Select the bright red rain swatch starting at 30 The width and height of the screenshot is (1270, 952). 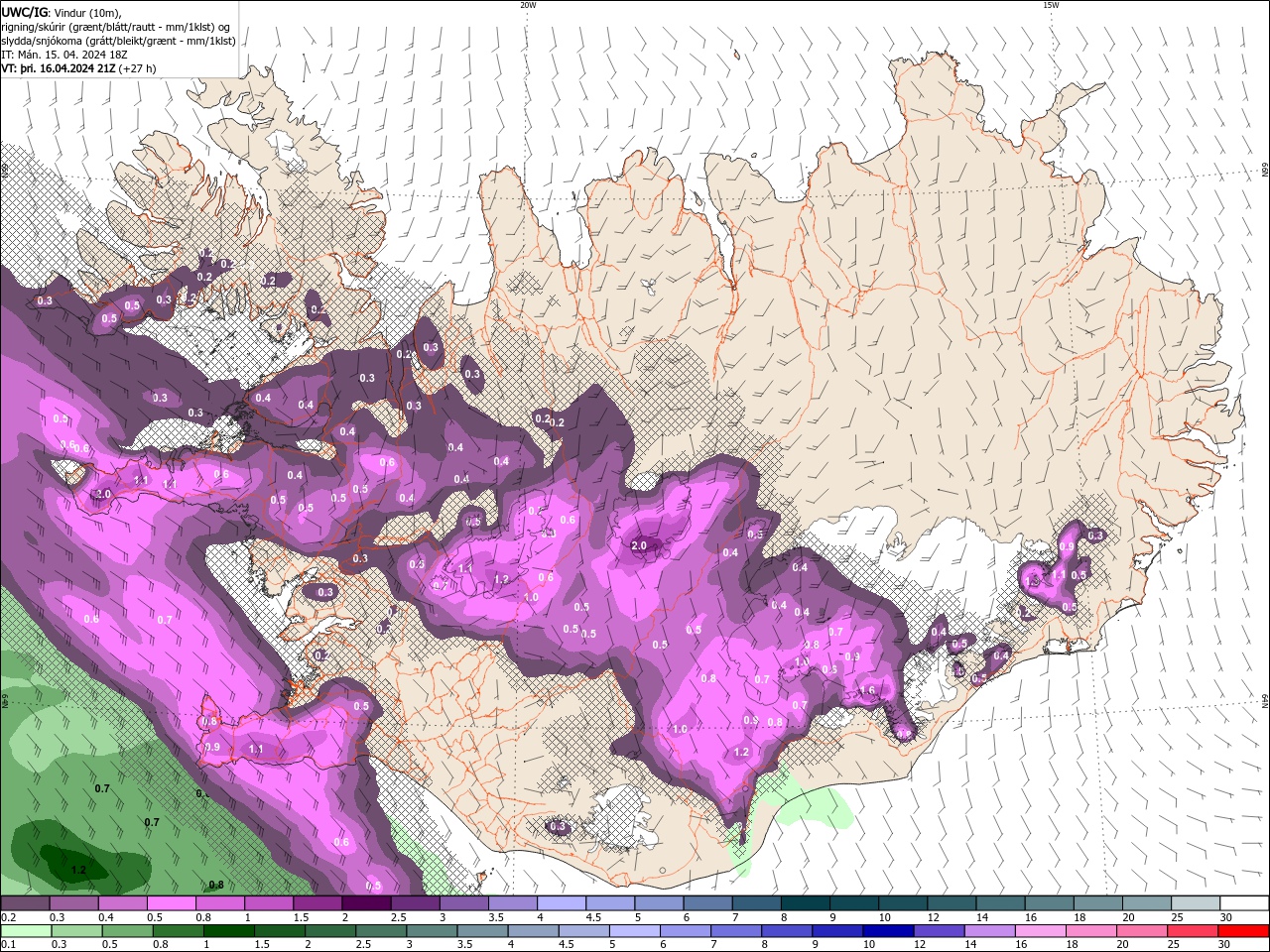1243,931
